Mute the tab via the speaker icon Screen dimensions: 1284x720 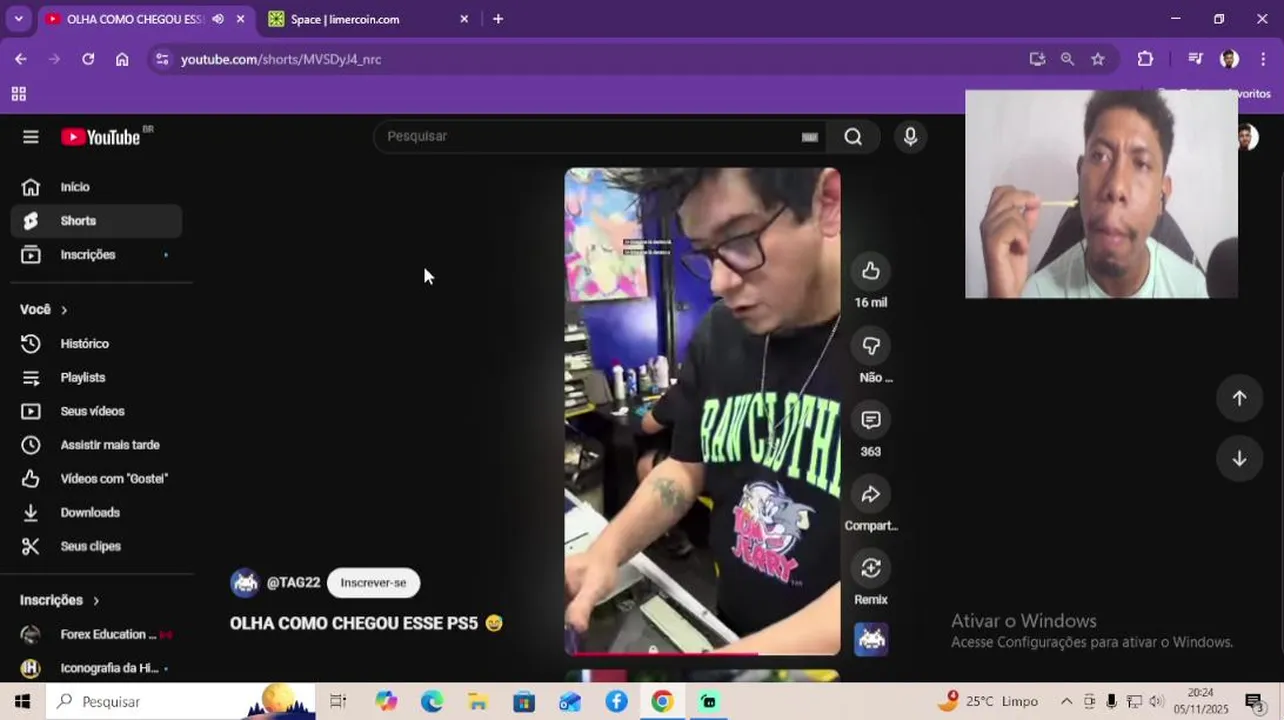pos(218,19)
